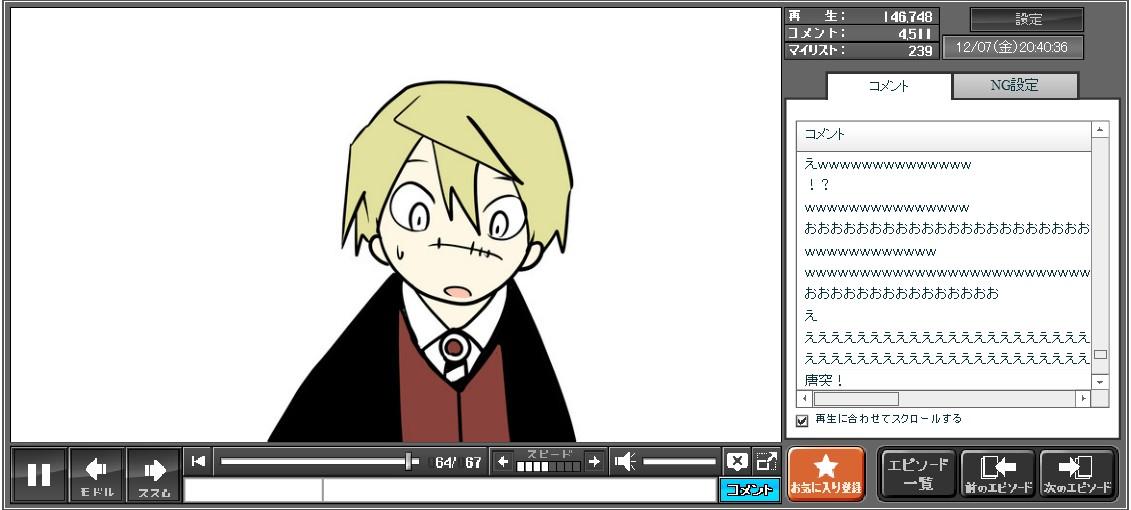Viewport: 1131px width, 510px height.
Task: Increase playback speed with right arrow
Action: 594,461
